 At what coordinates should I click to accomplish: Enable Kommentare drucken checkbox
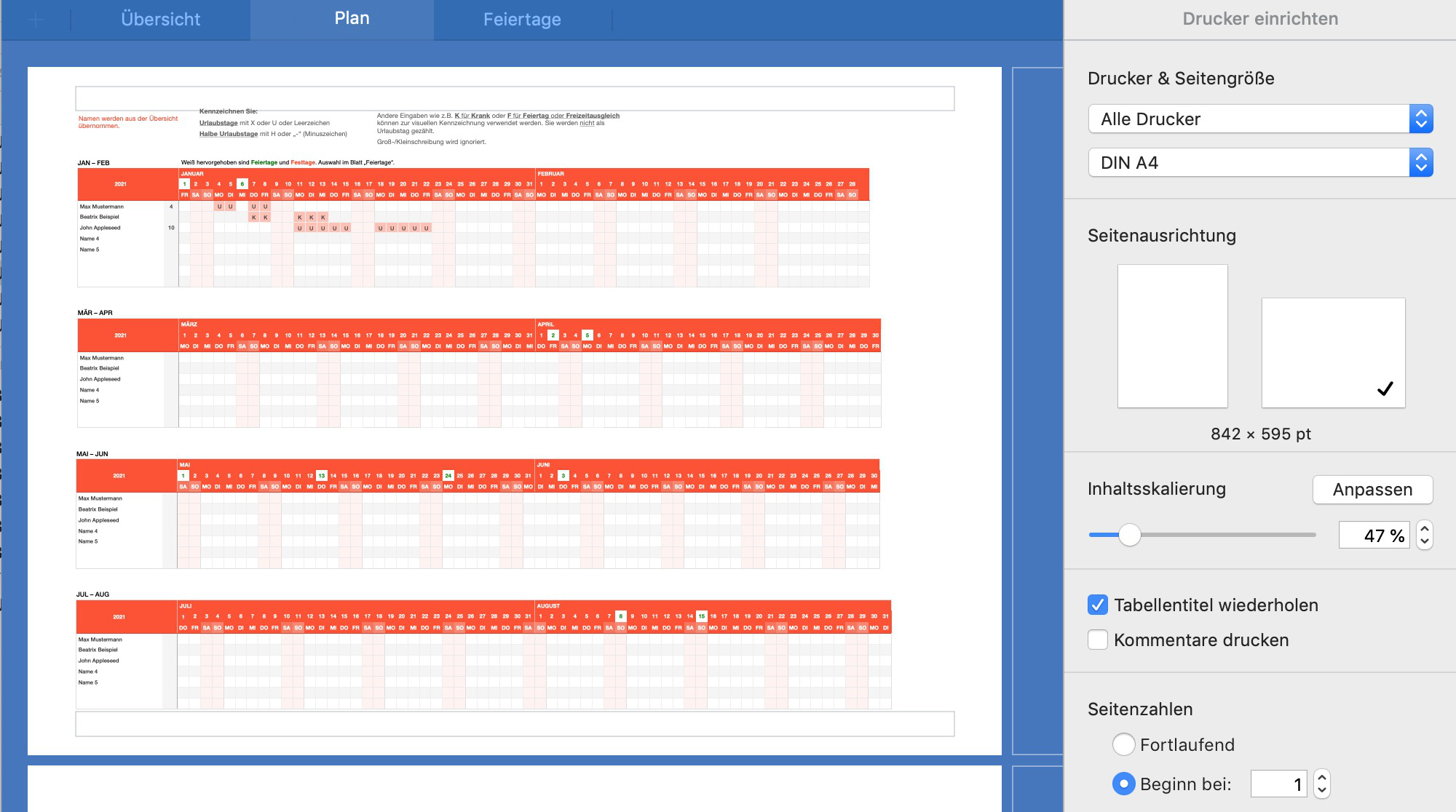(x=1098, y=640)
